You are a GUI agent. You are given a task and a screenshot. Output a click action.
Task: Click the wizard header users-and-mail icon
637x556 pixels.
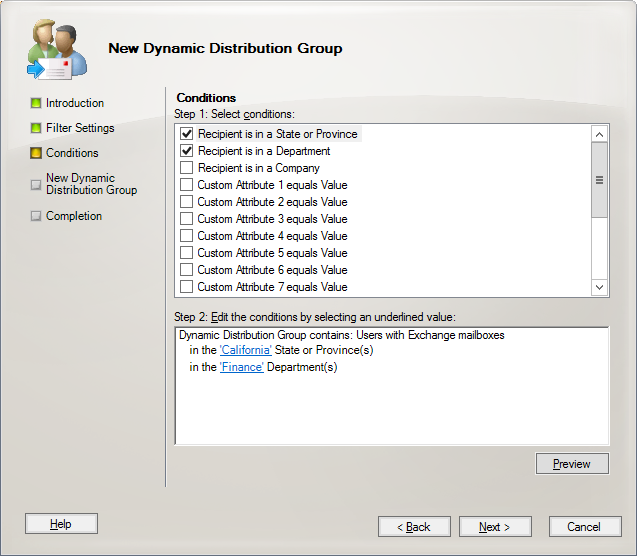pos(57,49)
